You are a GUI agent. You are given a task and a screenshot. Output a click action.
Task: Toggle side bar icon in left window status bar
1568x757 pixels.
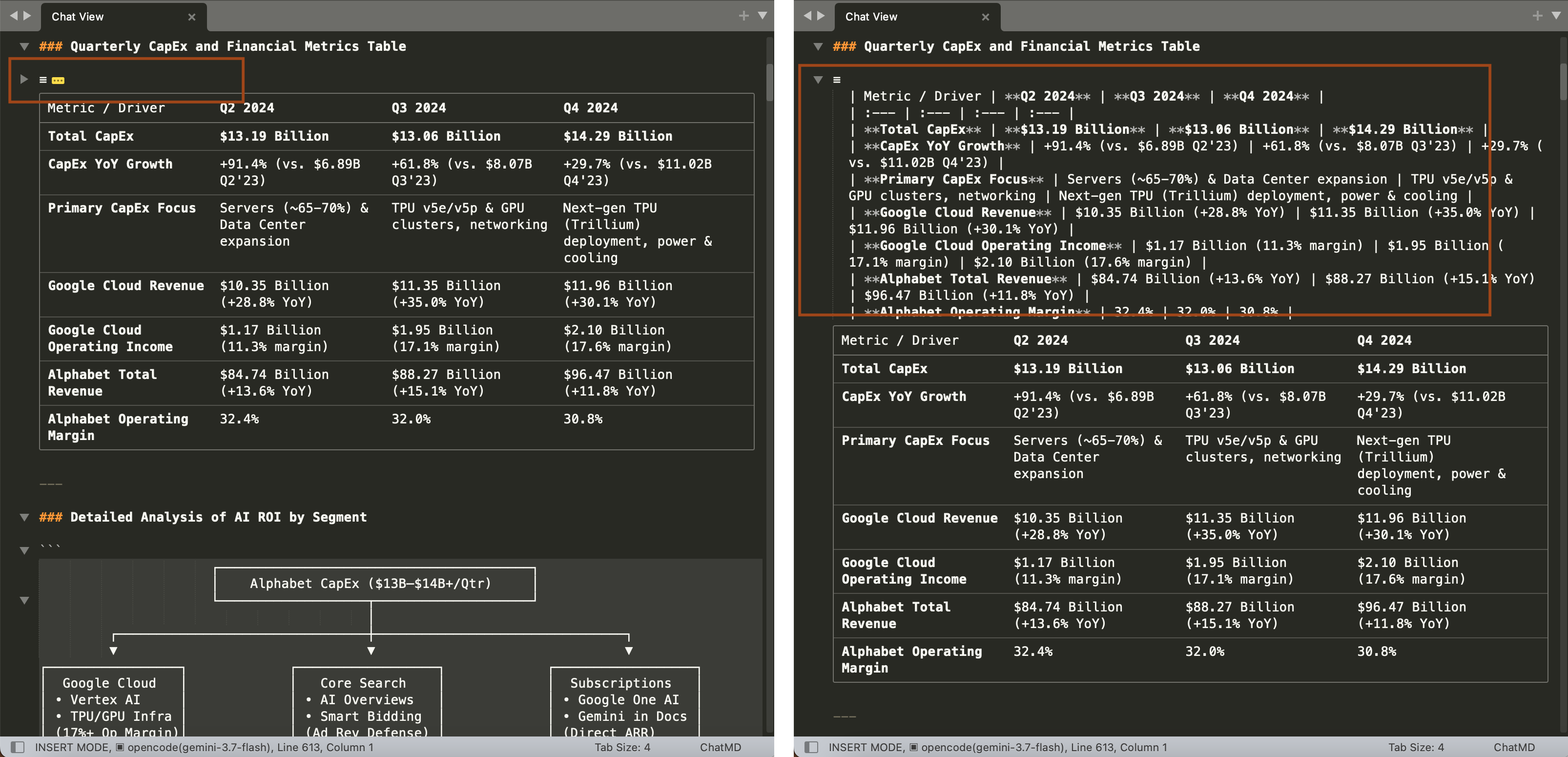click(x=18, y=747)
